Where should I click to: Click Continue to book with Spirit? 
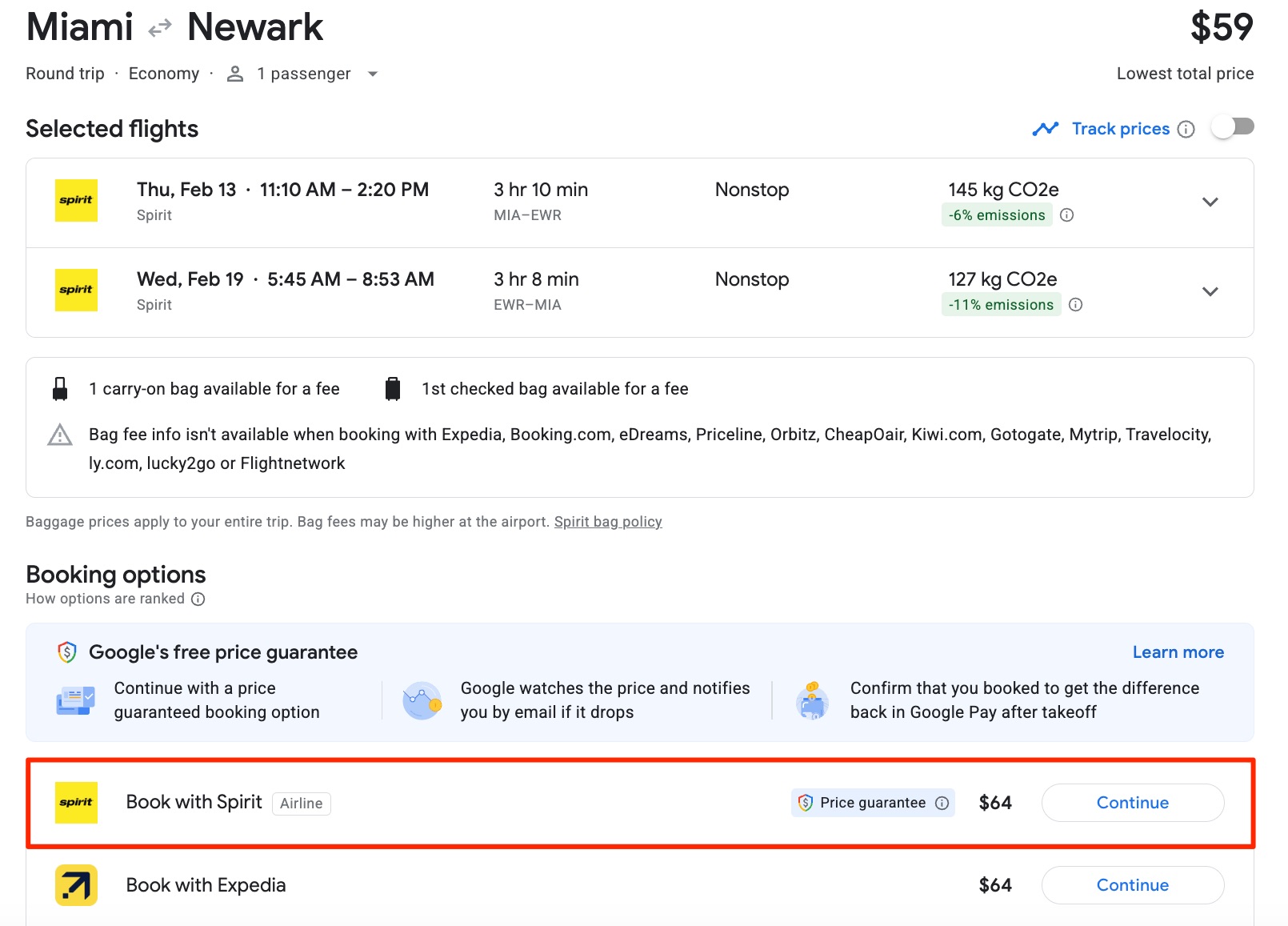1132,803
